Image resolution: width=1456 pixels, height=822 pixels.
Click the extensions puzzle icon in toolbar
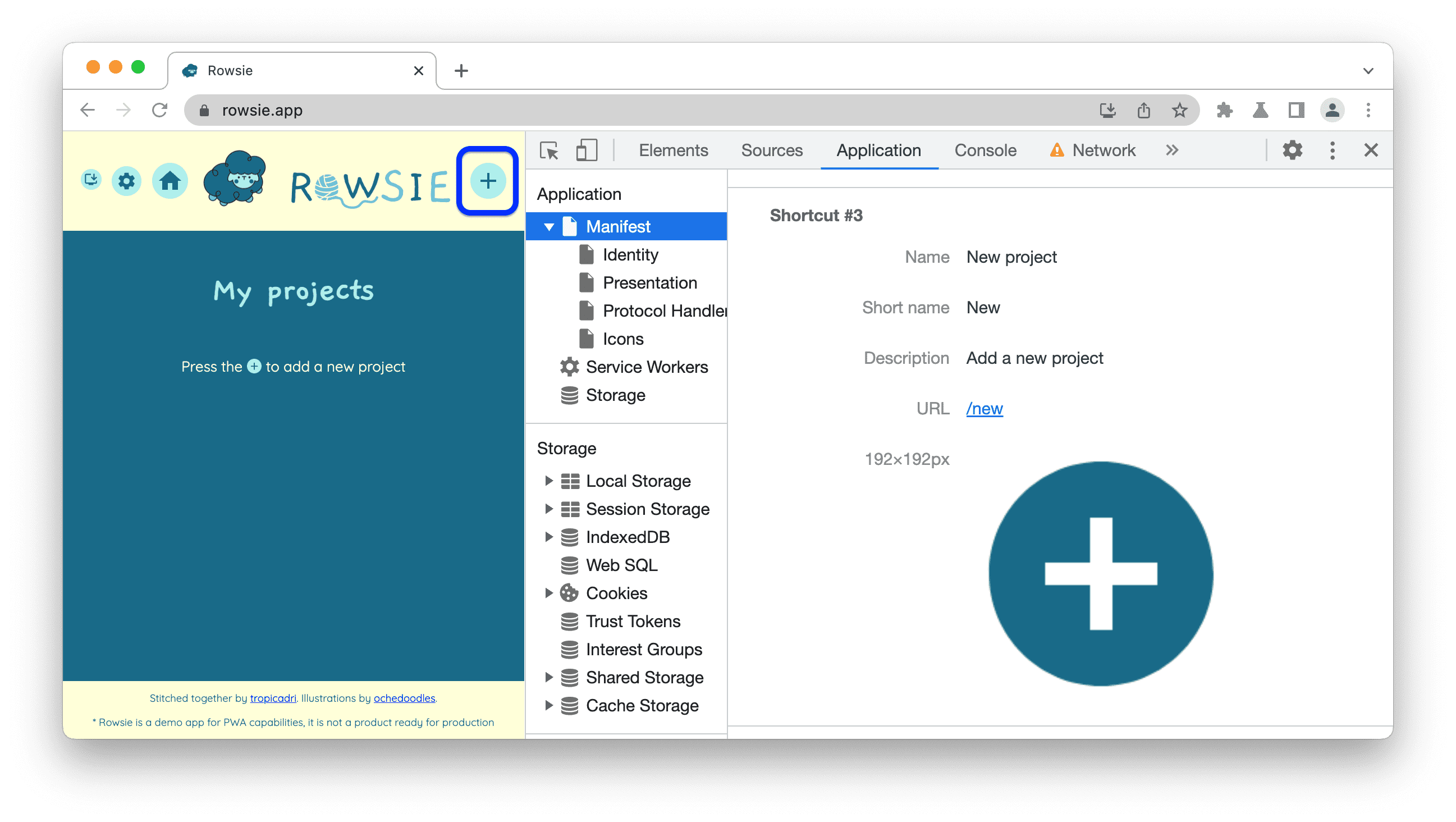[x=1223, y=110]
